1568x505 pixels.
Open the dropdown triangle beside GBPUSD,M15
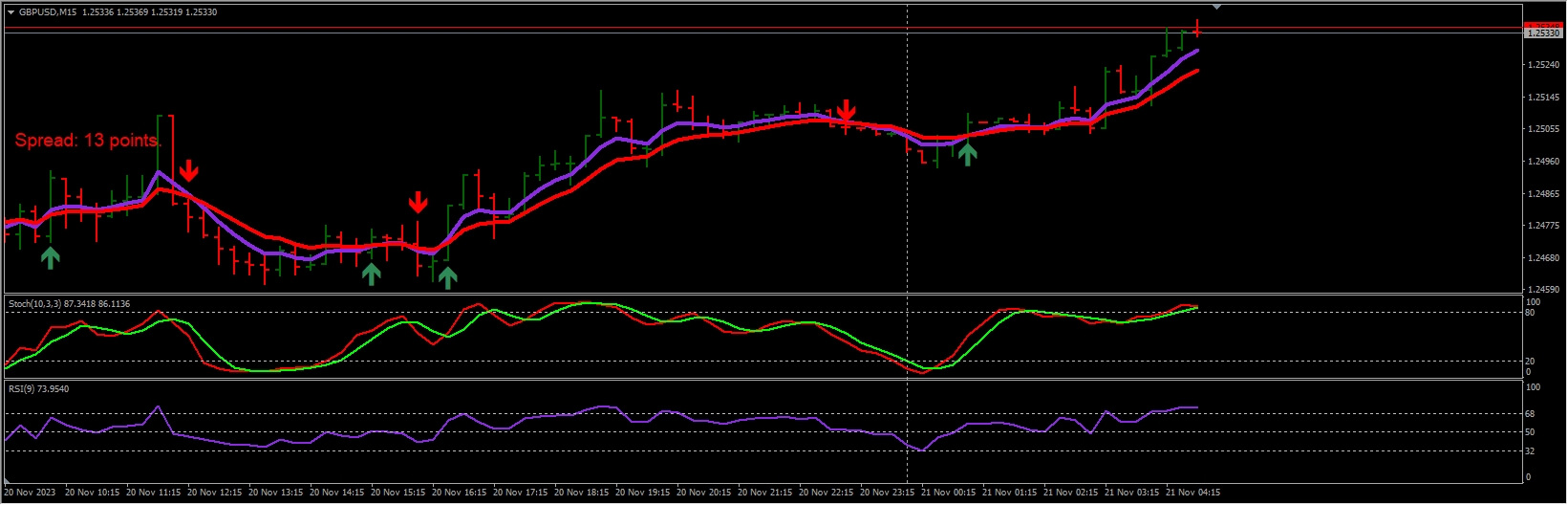[11, 12]
